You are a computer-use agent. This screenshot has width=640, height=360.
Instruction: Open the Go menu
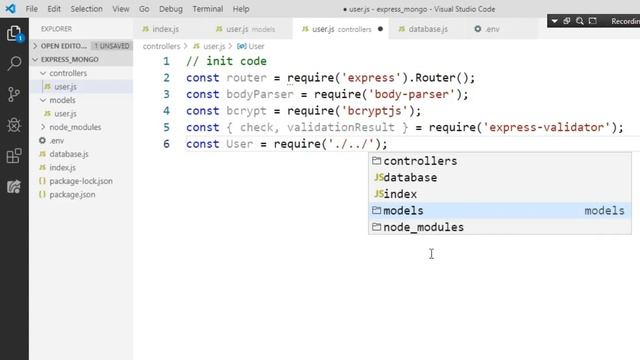point(144,9)
